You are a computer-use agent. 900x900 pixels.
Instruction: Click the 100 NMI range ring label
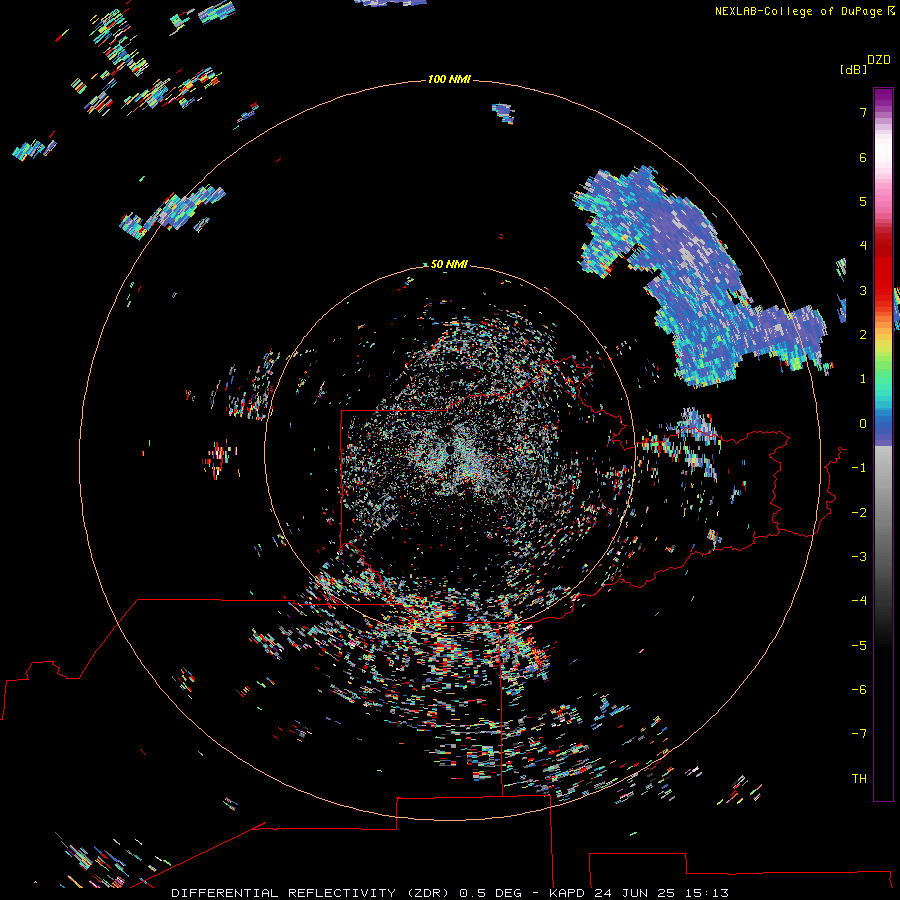pos(449,79)
